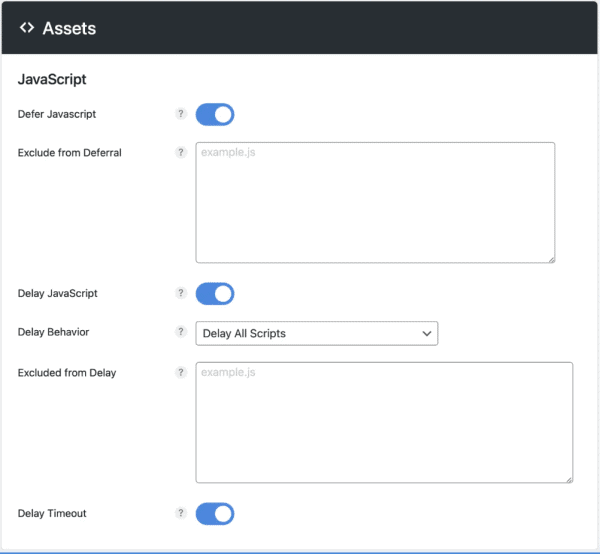The image size is (600, 554).
Task: Toggle the Delay Timeout switch
Action: coord(215,513)
